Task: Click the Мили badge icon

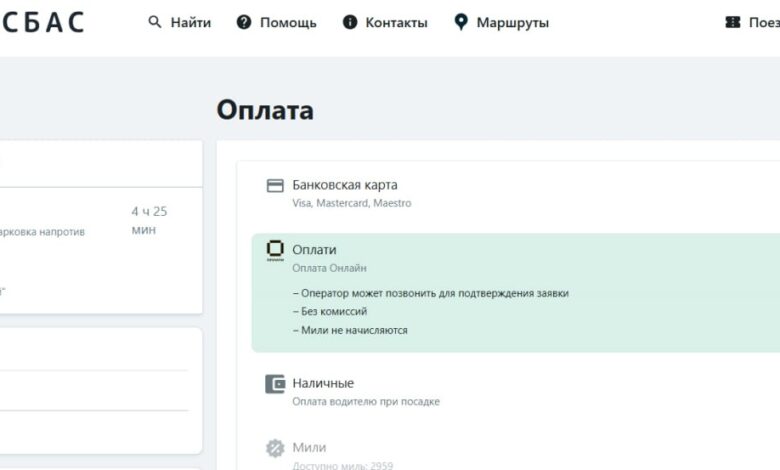Action: tap(275, 448)
